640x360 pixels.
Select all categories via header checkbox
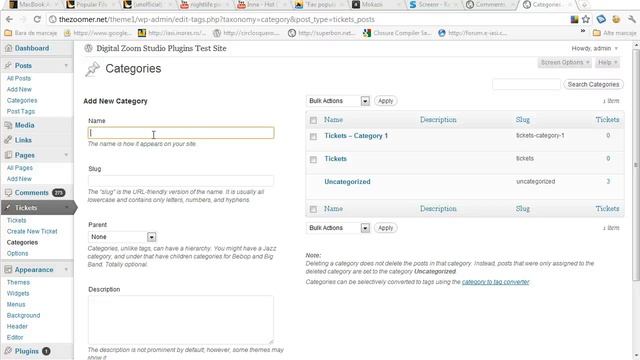click(313, 120)
